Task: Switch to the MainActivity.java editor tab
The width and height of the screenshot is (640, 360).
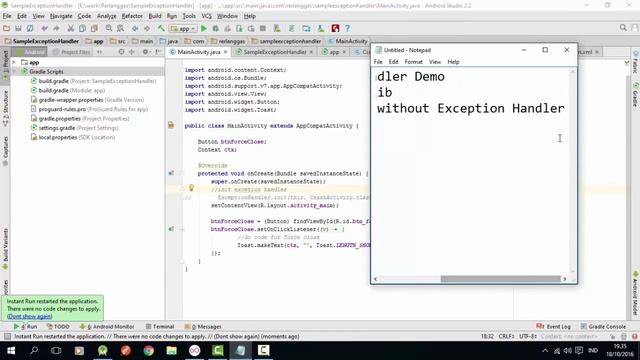Action: tap(198, 52)
